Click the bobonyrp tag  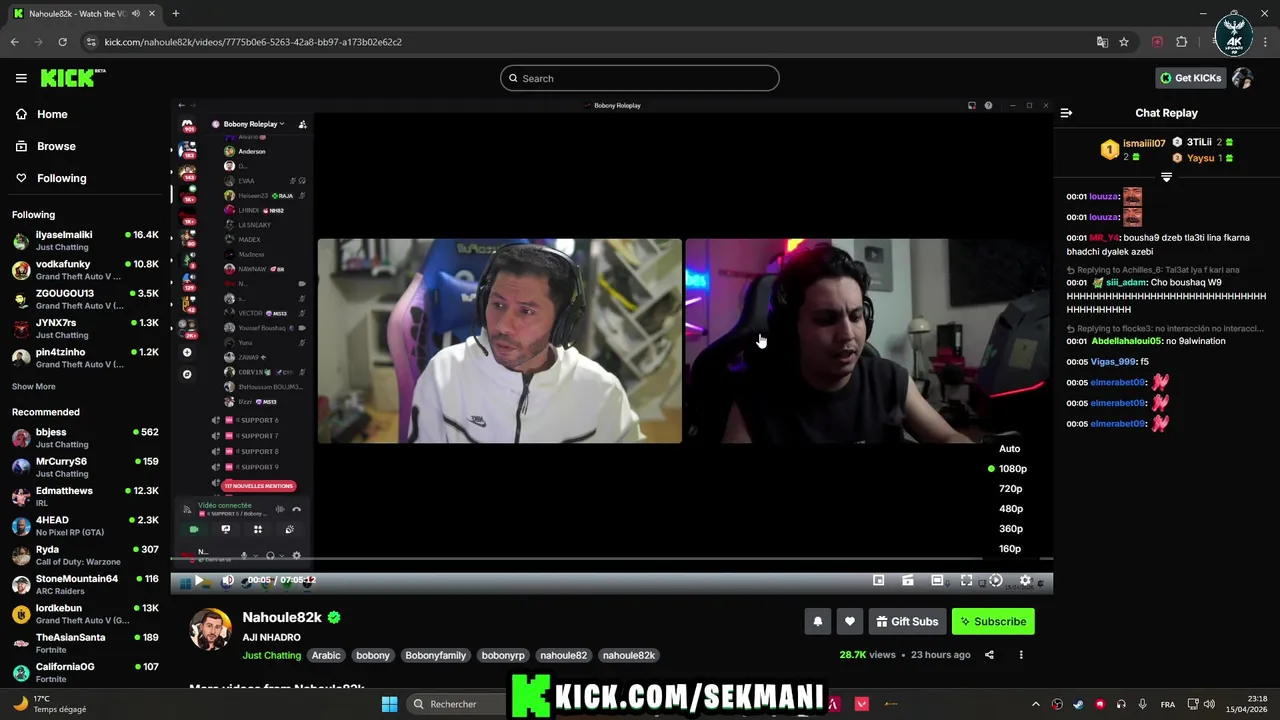click(x=503, y=655)
